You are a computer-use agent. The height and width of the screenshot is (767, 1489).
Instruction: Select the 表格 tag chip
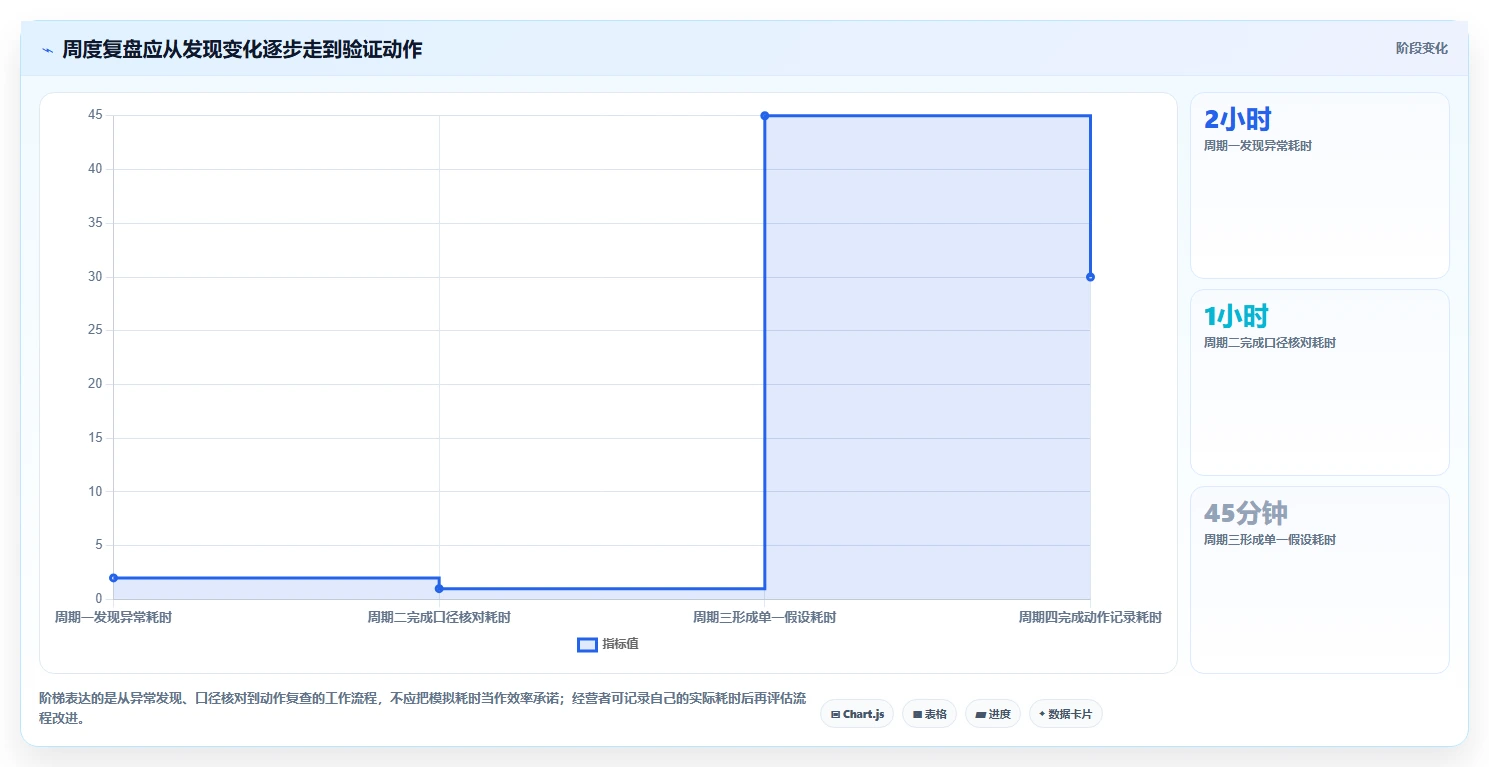click(x=929, y=714)
